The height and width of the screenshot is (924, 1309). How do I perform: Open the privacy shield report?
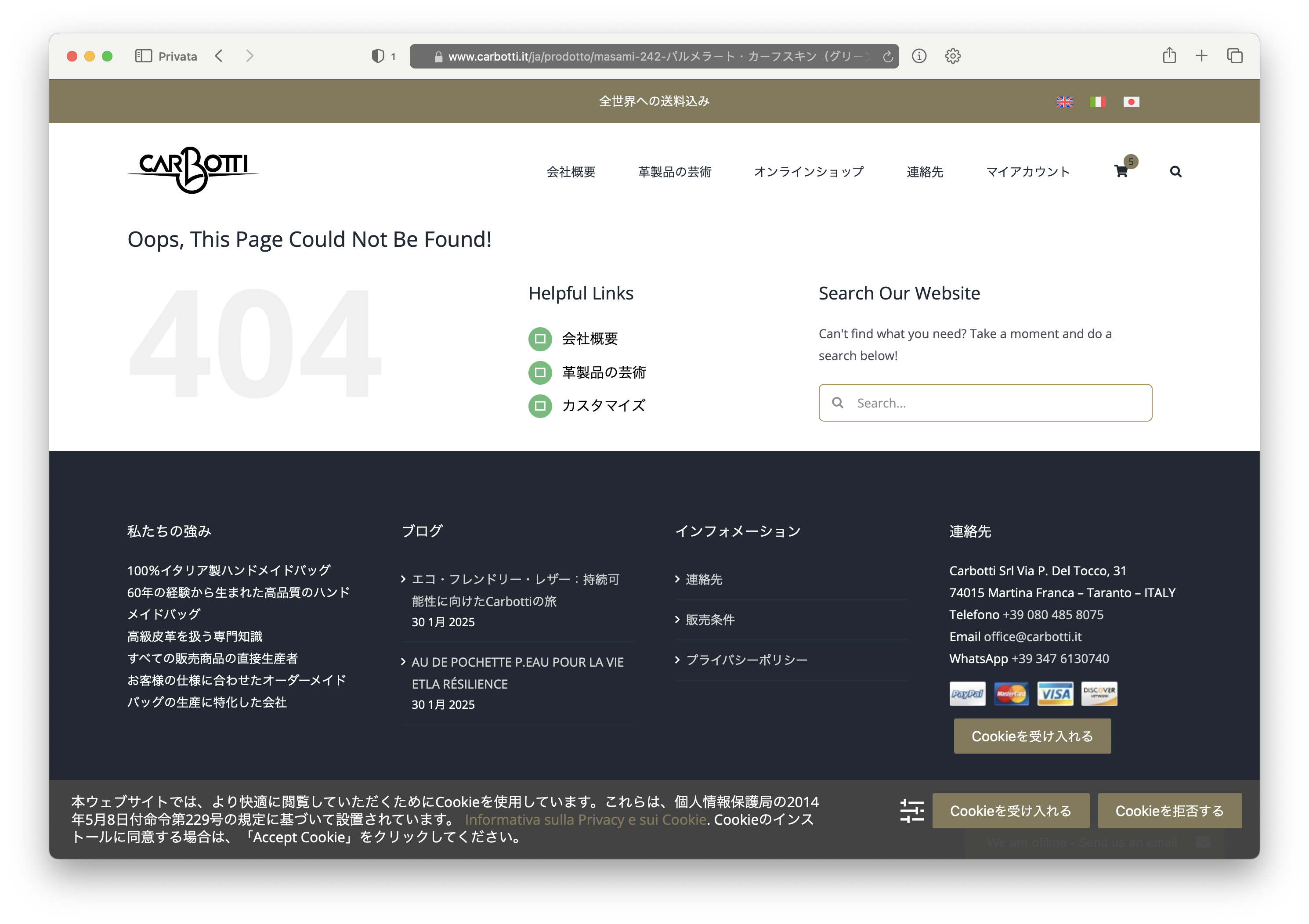click(x=377, y=56)
